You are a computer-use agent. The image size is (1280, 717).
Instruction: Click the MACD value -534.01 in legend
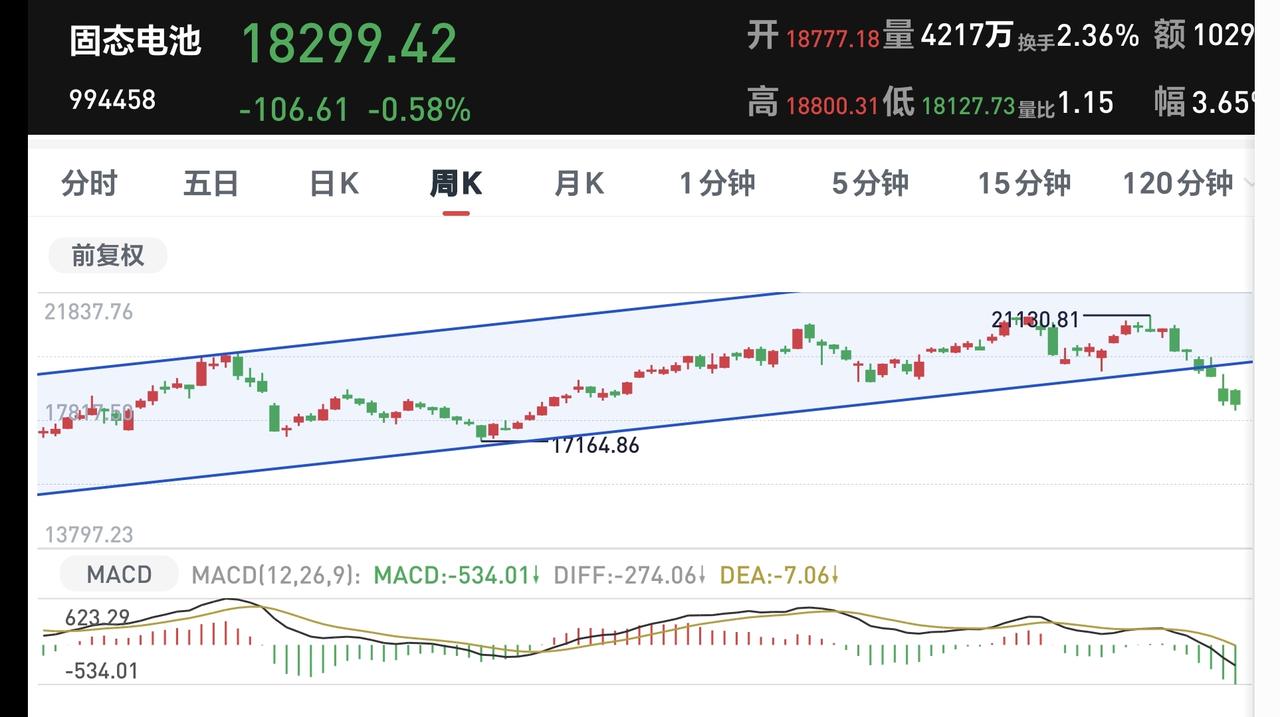pyautogui.click(x=456, y=575)
